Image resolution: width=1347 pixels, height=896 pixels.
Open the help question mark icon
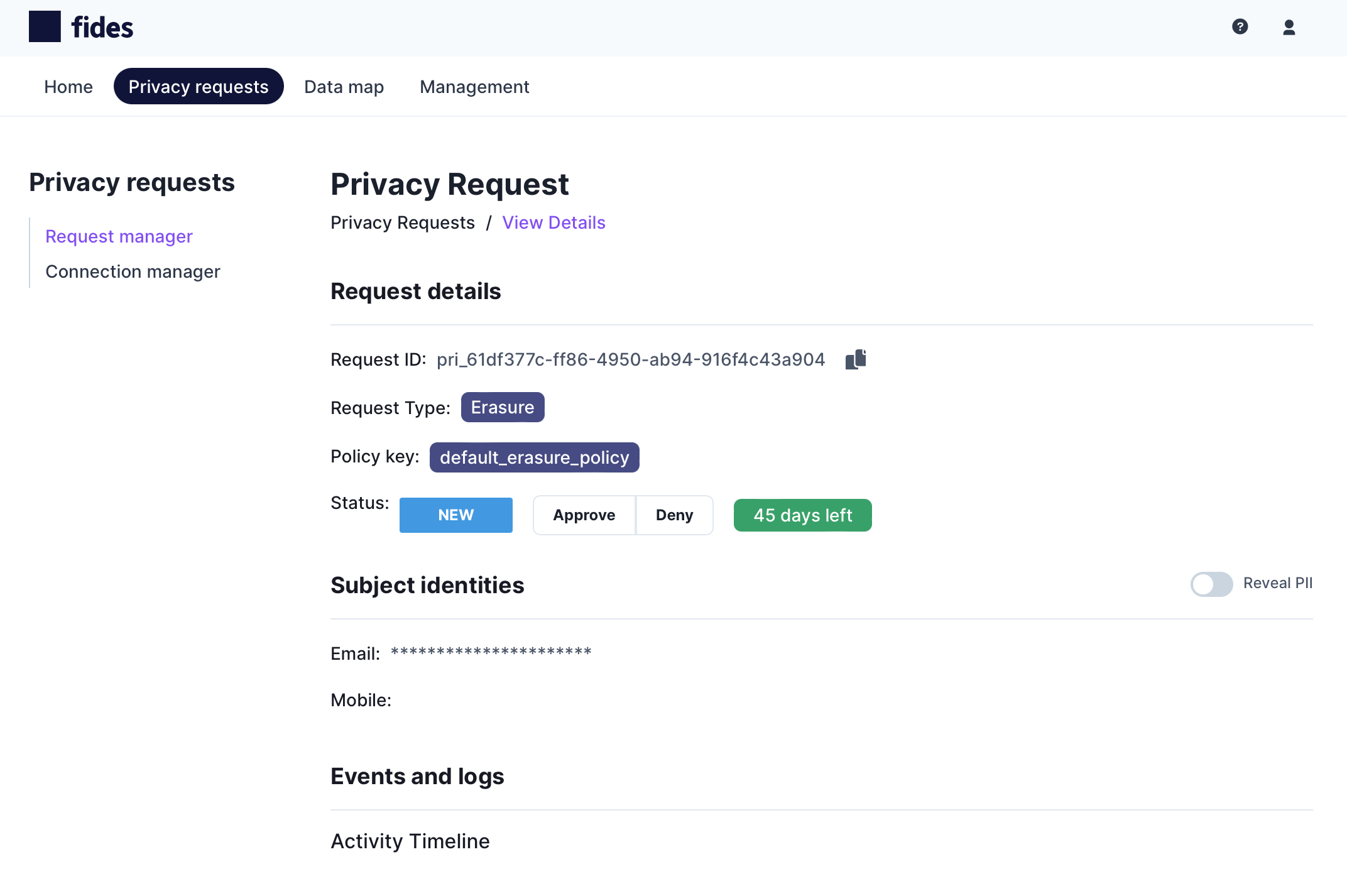[x=1240, y=26]
